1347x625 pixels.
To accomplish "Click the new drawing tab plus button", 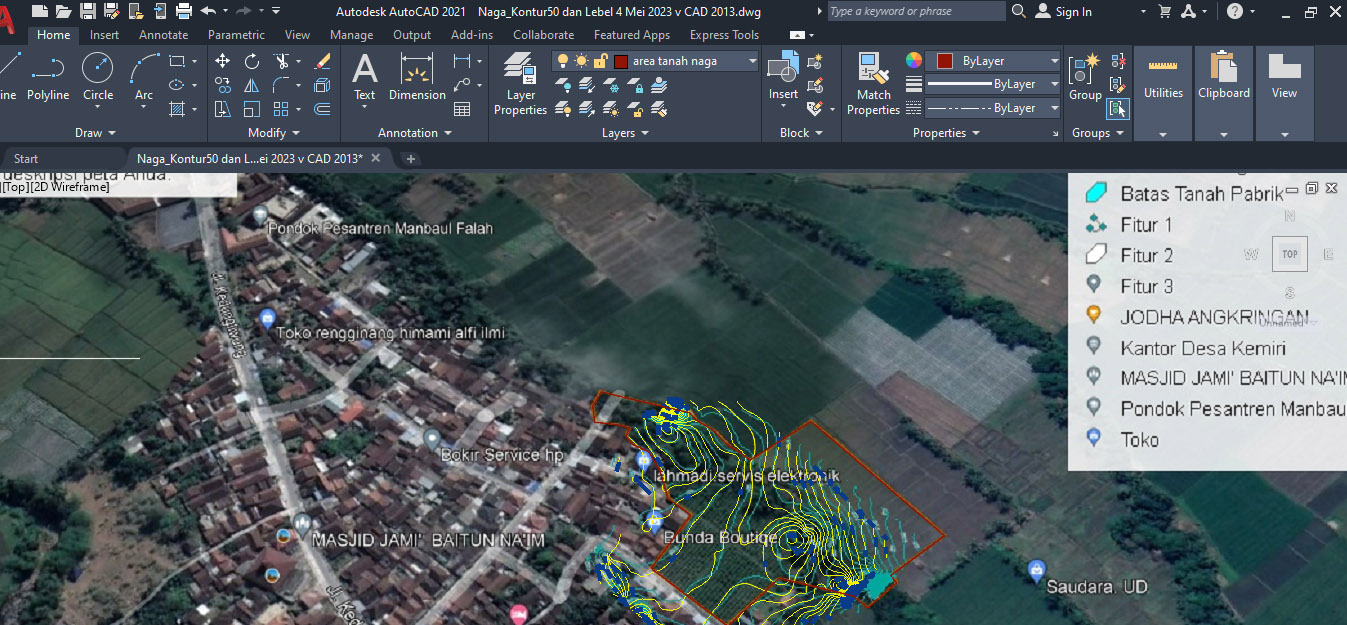I will pyautogui.click(x=411, y=159).
